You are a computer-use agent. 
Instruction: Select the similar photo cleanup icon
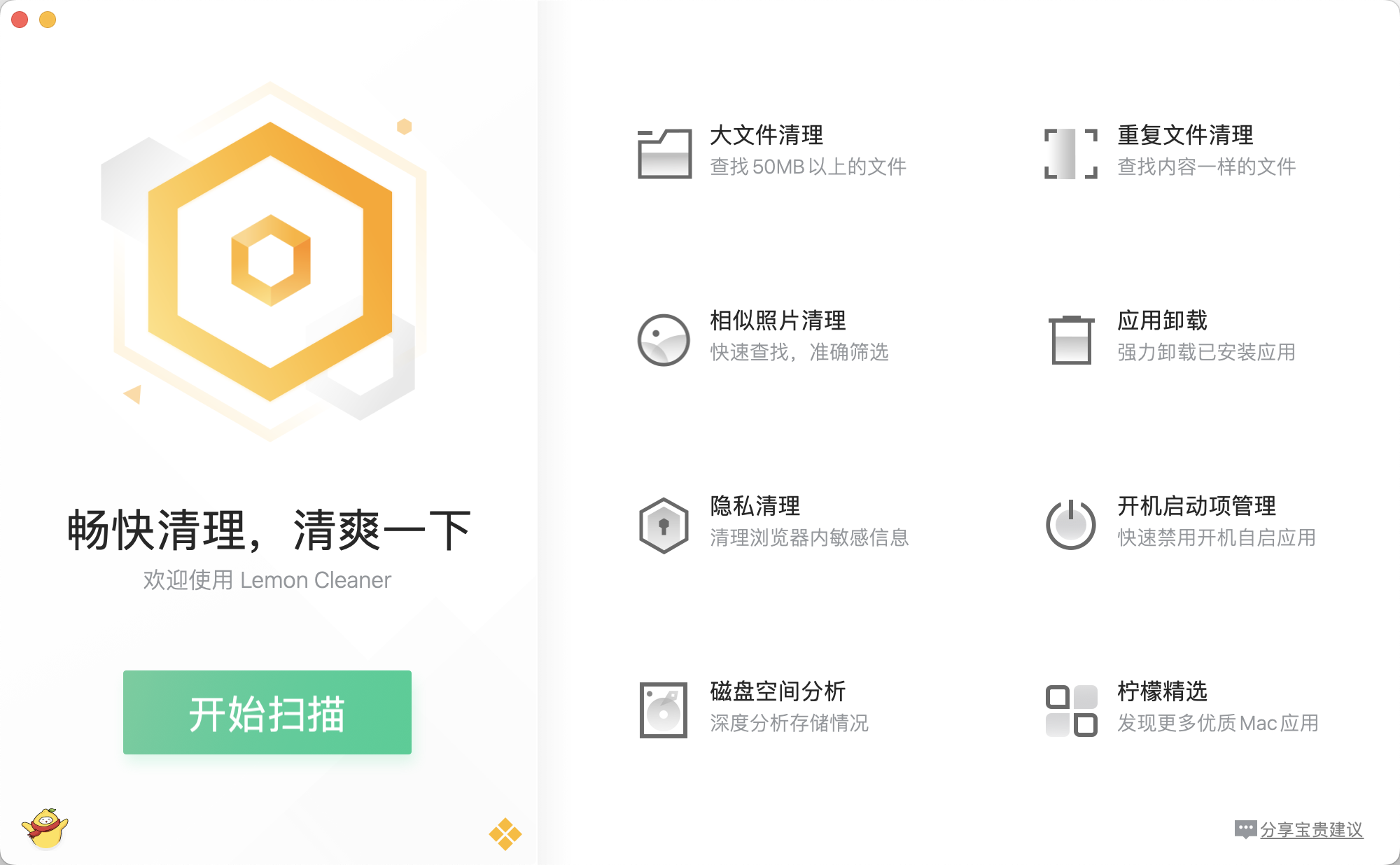click(664, 339)
